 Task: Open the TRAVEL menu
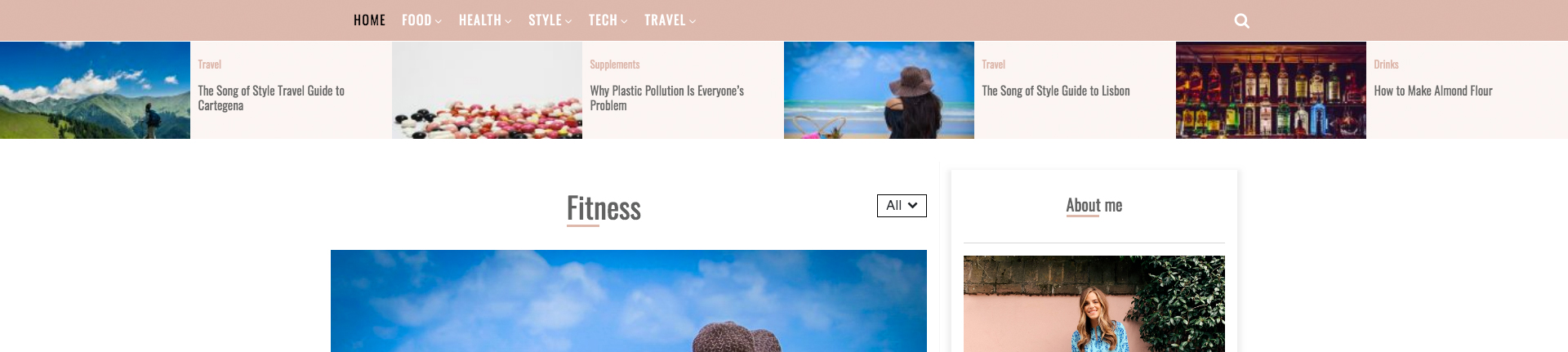(x=670, y=20)
